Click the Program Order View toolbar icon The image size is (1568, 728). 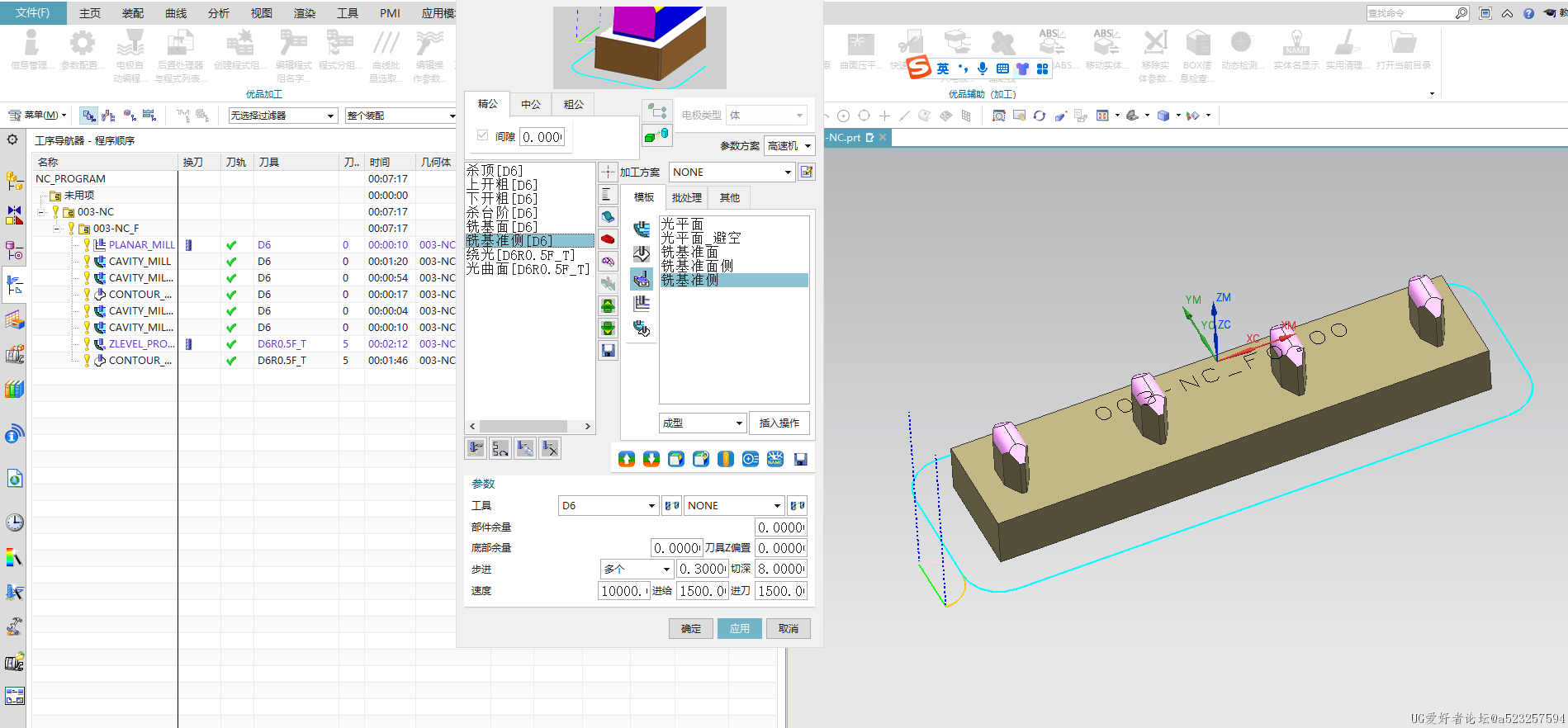[x=88, y=116]
